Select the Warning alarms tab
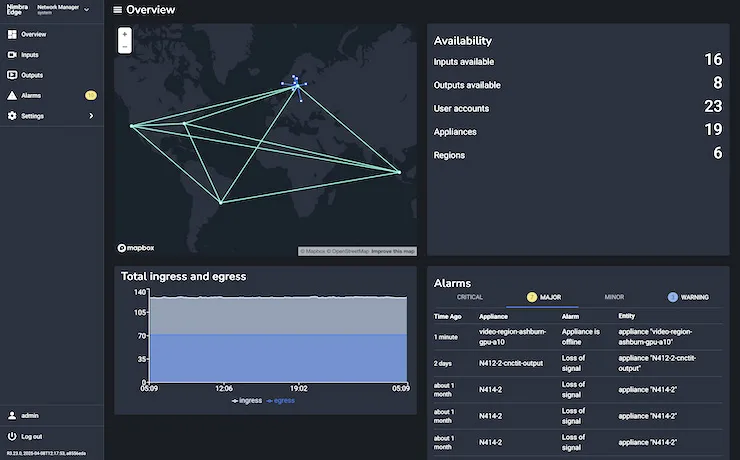The width and height of the screenshot is (740, 460). point(688,297)
